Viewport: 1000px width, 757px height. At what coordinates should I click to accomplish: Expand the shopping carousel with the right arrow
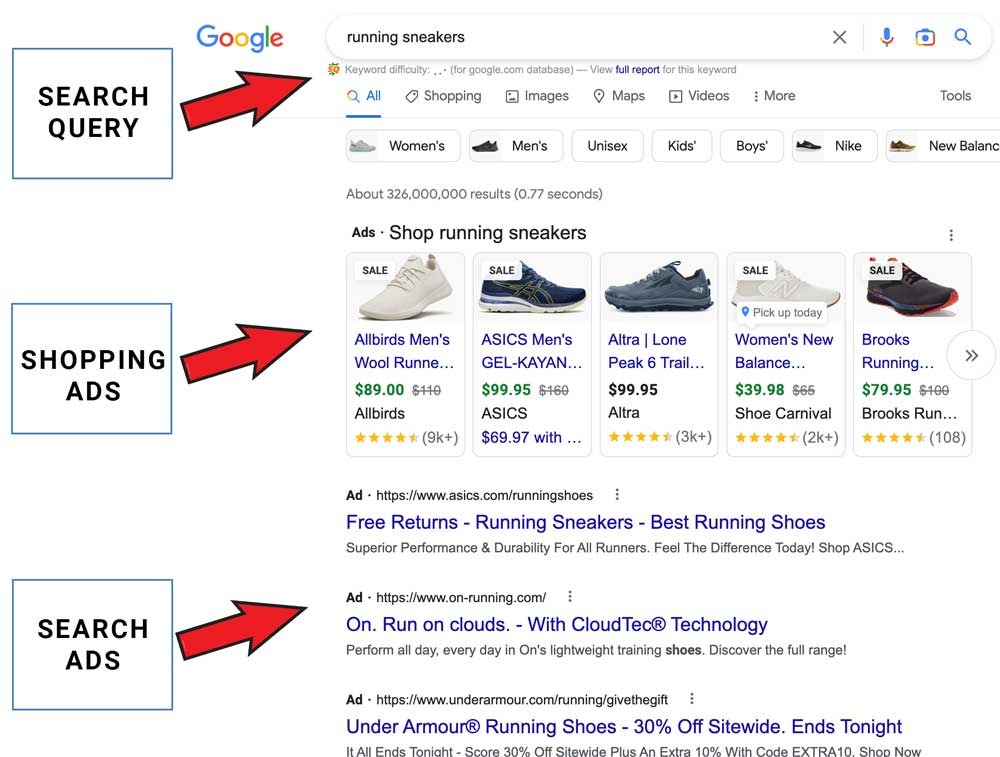[x=971, y=355]
